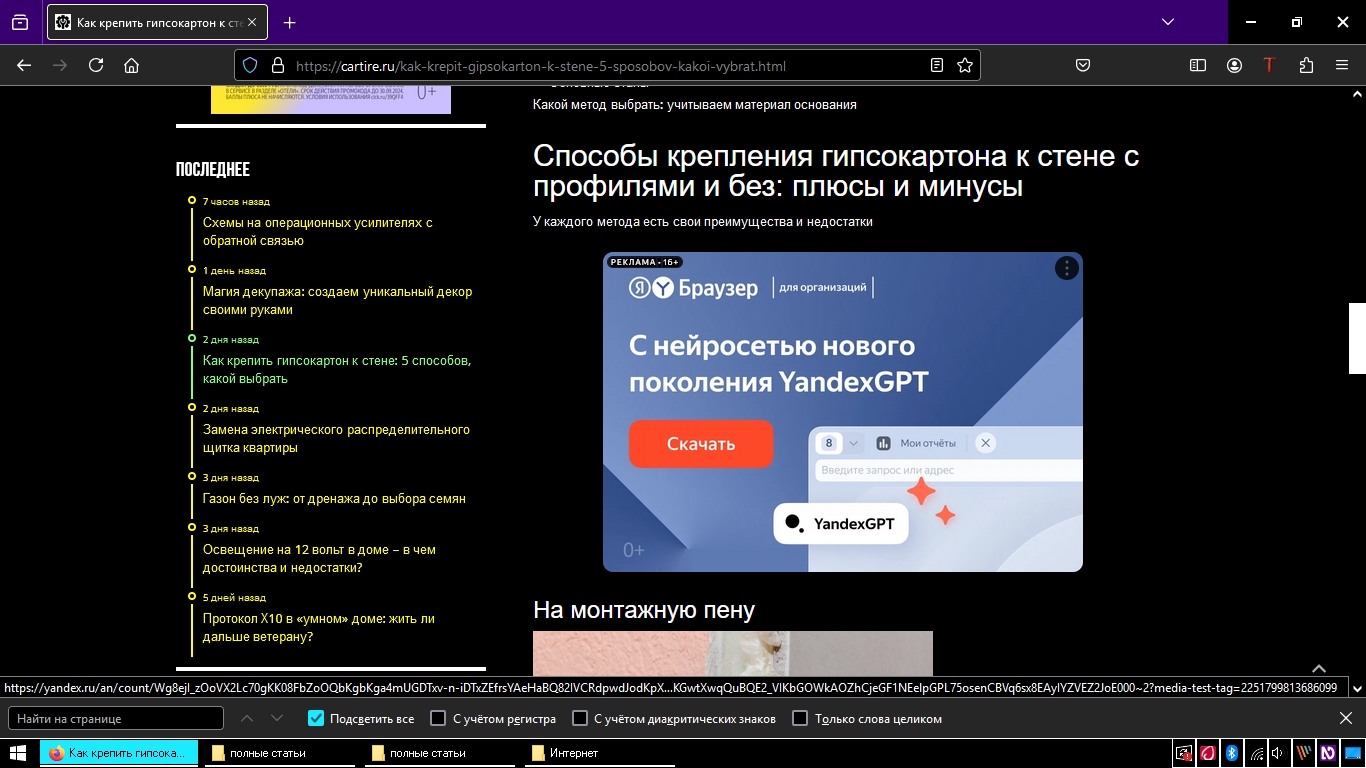The height and width of the screenshot is (768, 1366).
Task: Go to next find match arrow
Action: coord(277,718)
